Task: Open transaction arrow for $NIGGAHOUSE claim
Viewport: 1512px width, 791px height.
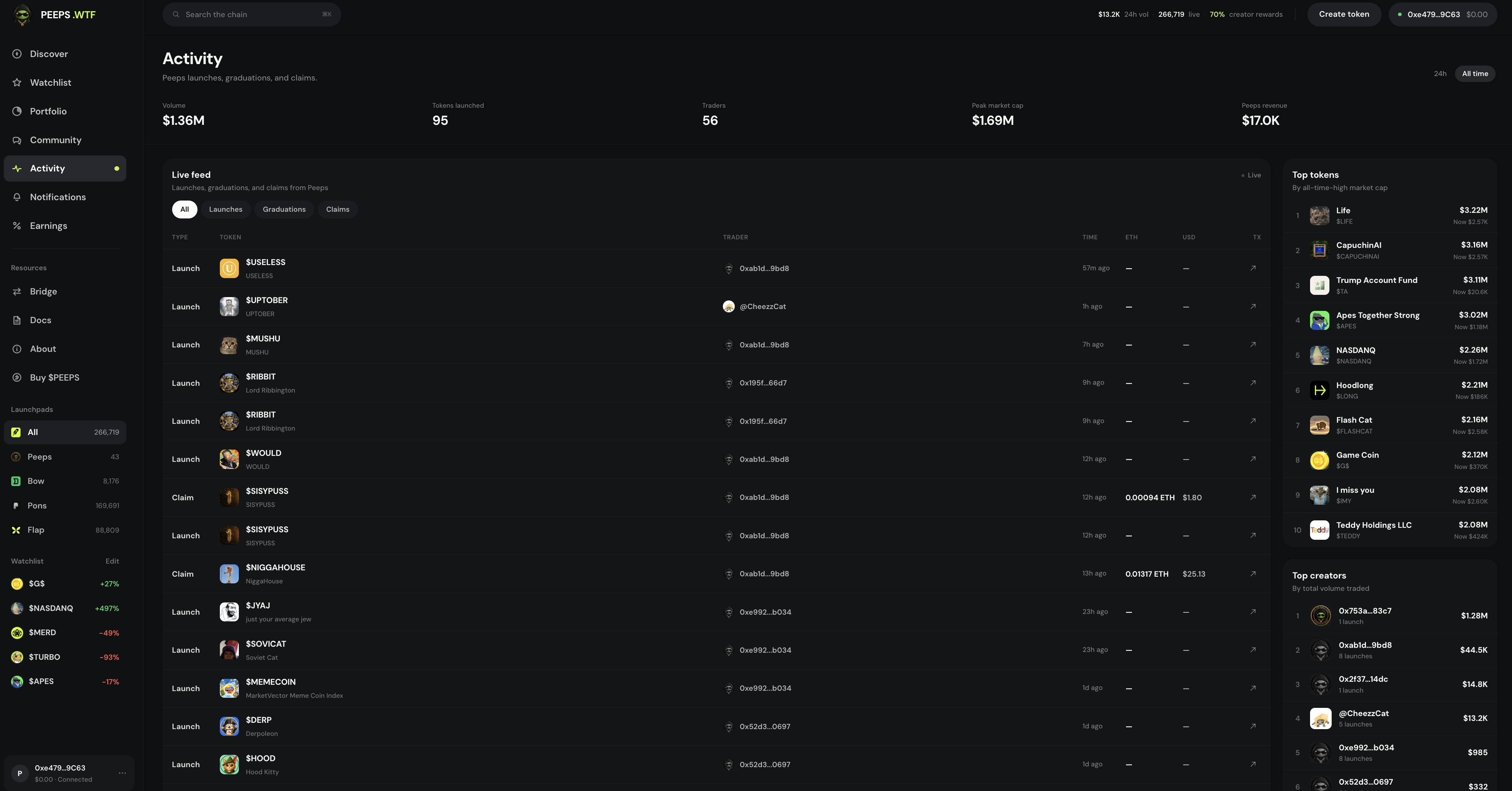Action: click(x=1253, y=574)
